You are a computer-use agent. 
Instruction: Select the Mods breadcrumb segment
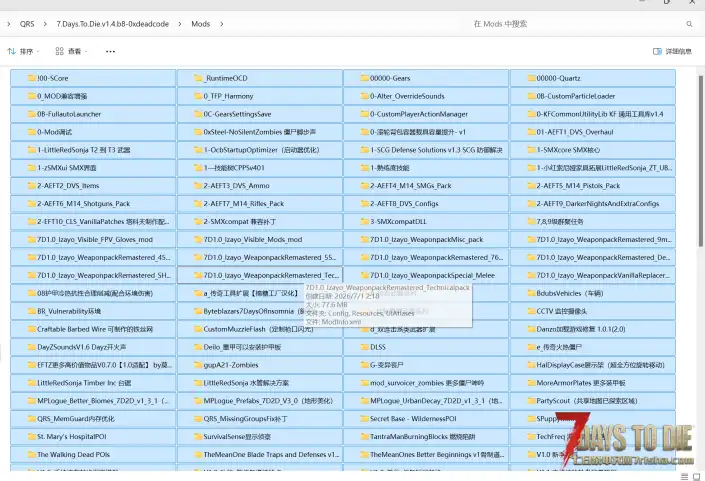click(x=201, y=24)
